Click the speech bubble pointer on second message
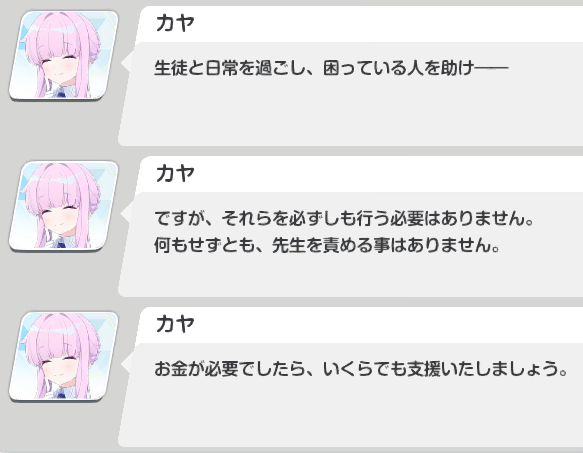583x453 pixels. (126, 212)
